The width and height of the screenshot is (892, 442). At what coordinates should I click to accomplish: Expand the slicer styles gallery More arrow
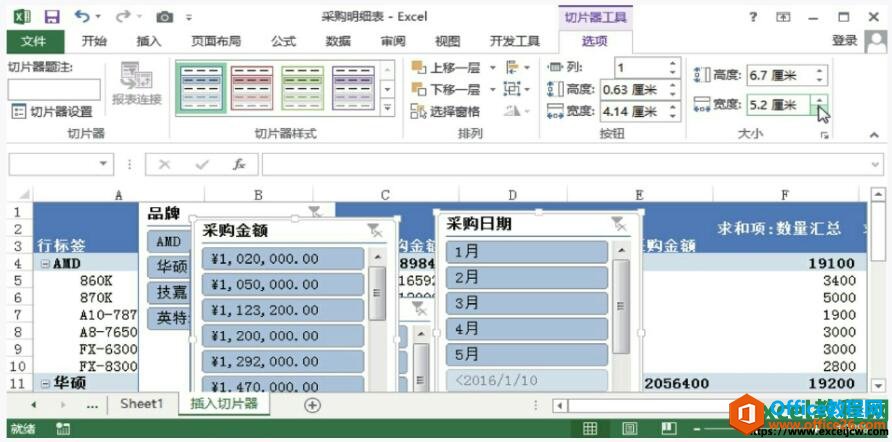click(388, 107)
